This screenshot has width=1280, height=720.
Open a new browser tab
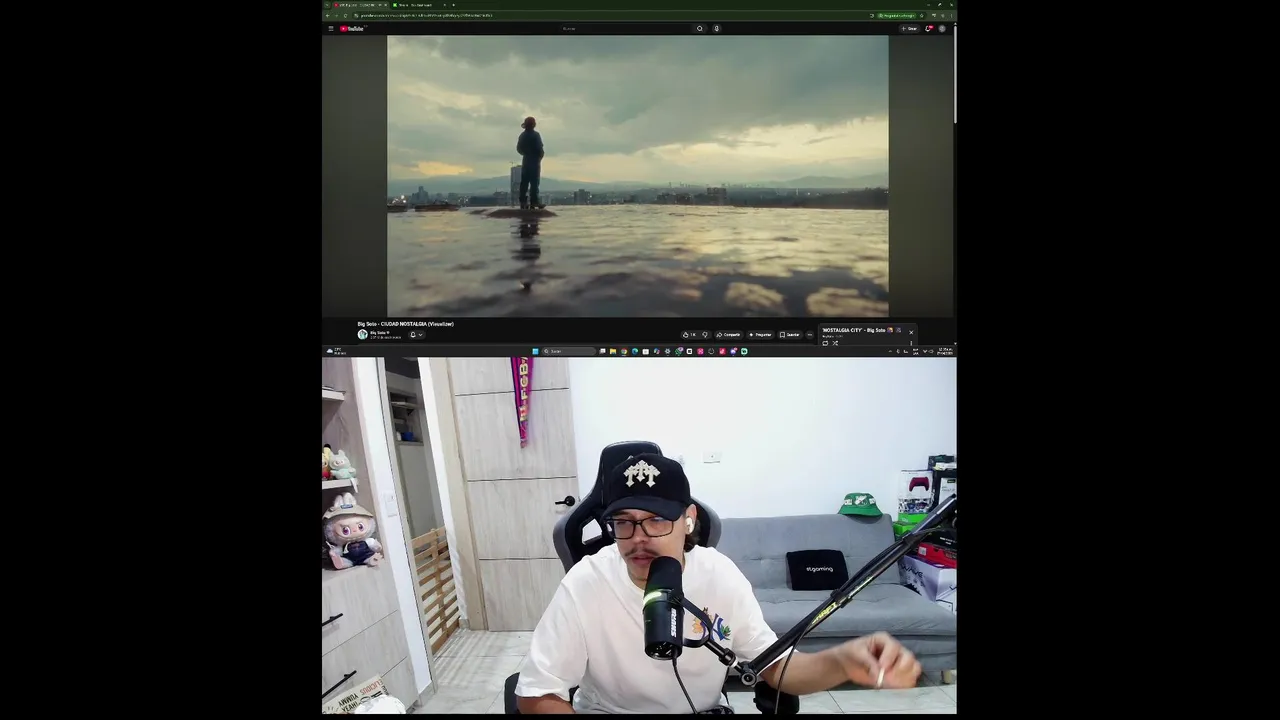click(x=453, y=5)
